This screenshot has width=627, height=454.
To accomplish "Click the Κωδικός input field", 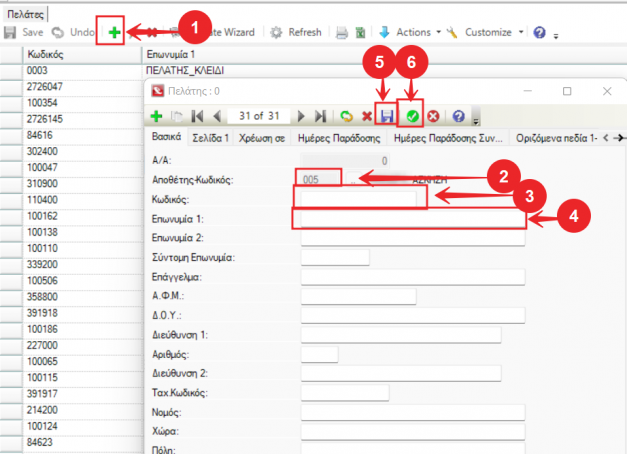I will [358, 199].
